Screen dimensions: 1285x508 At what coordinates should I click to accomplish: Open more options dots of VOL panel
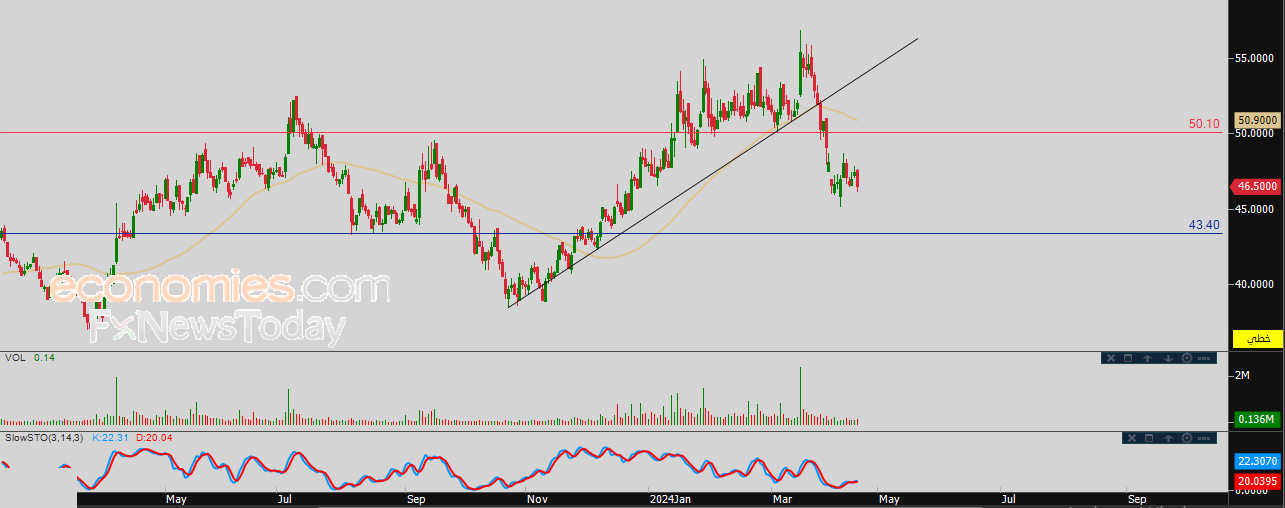[x=1204, y=358]
